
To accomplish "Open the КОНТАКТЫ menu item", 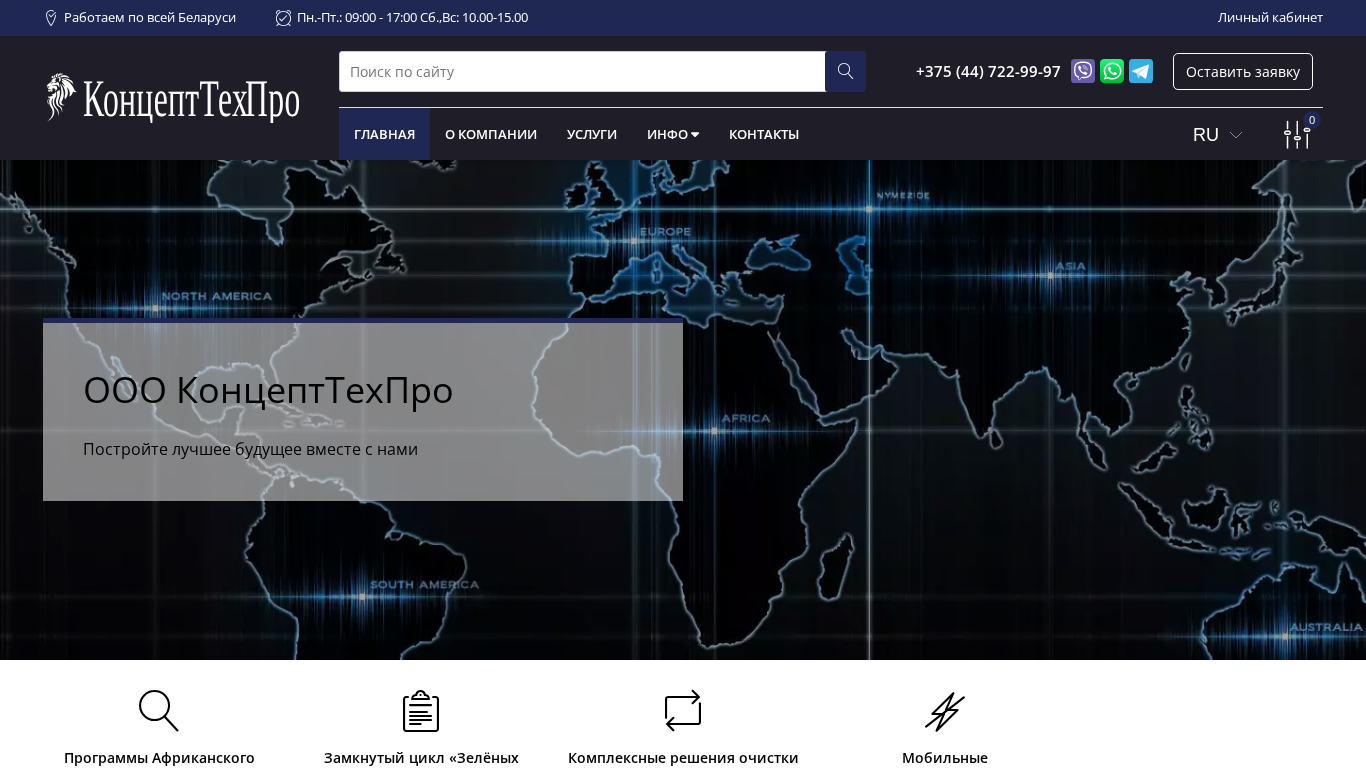I will coord(764,134).
